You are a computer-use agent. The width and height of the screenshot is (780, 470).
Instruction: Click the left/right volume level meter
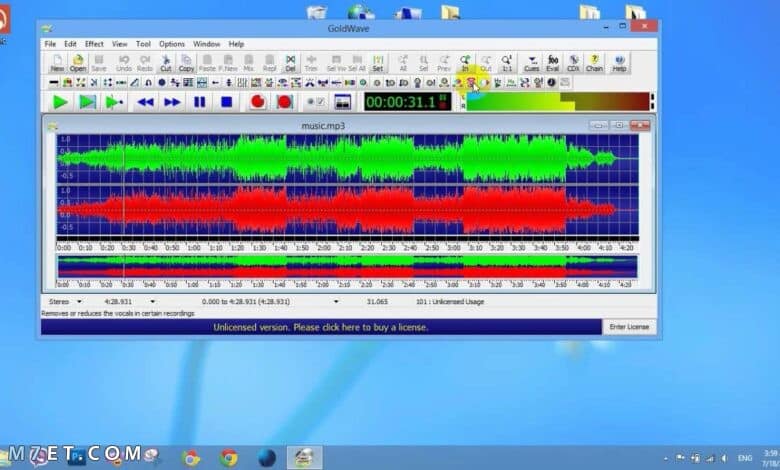point(557,101)
